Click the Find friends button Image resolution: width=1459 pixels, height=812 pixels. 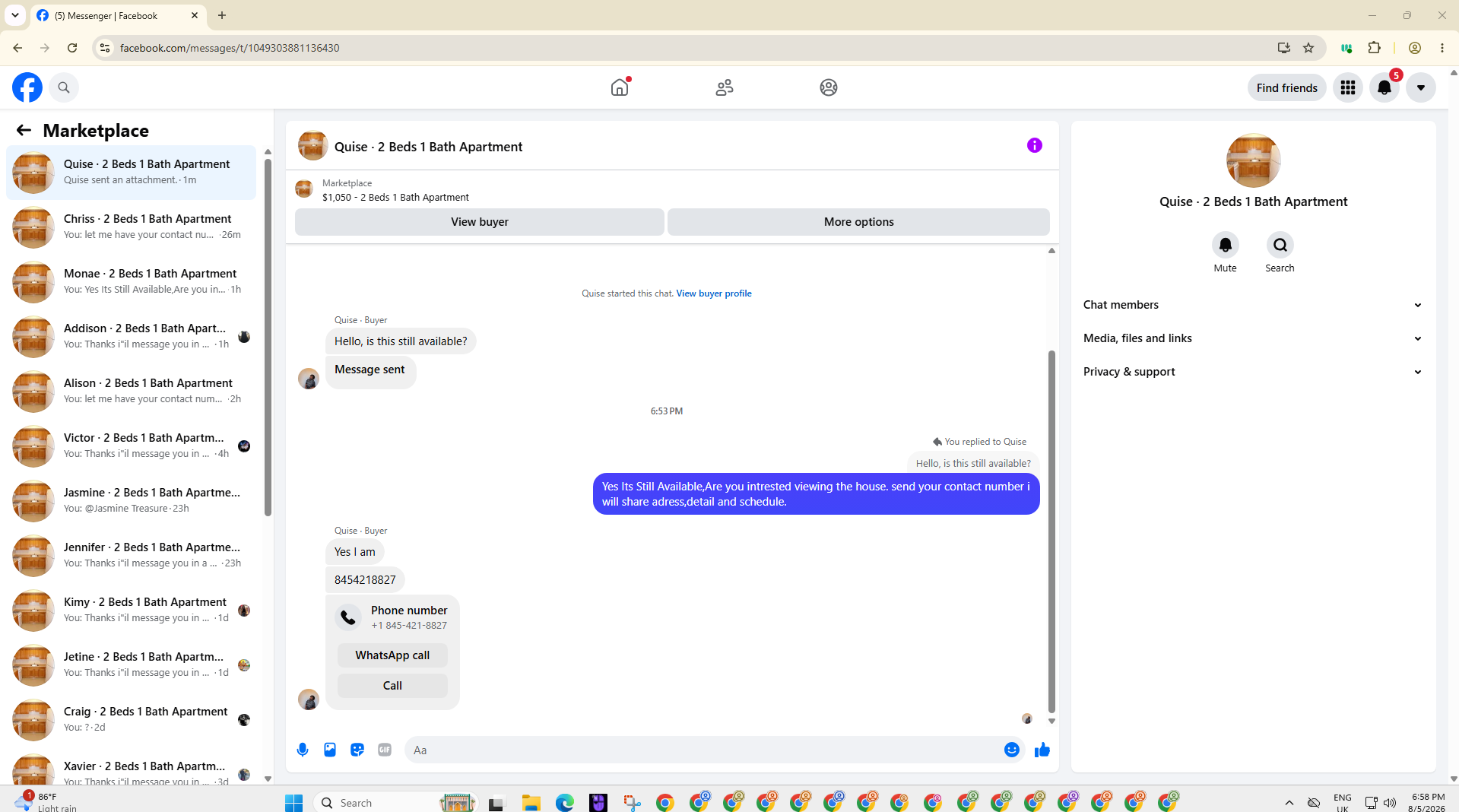1287,87
